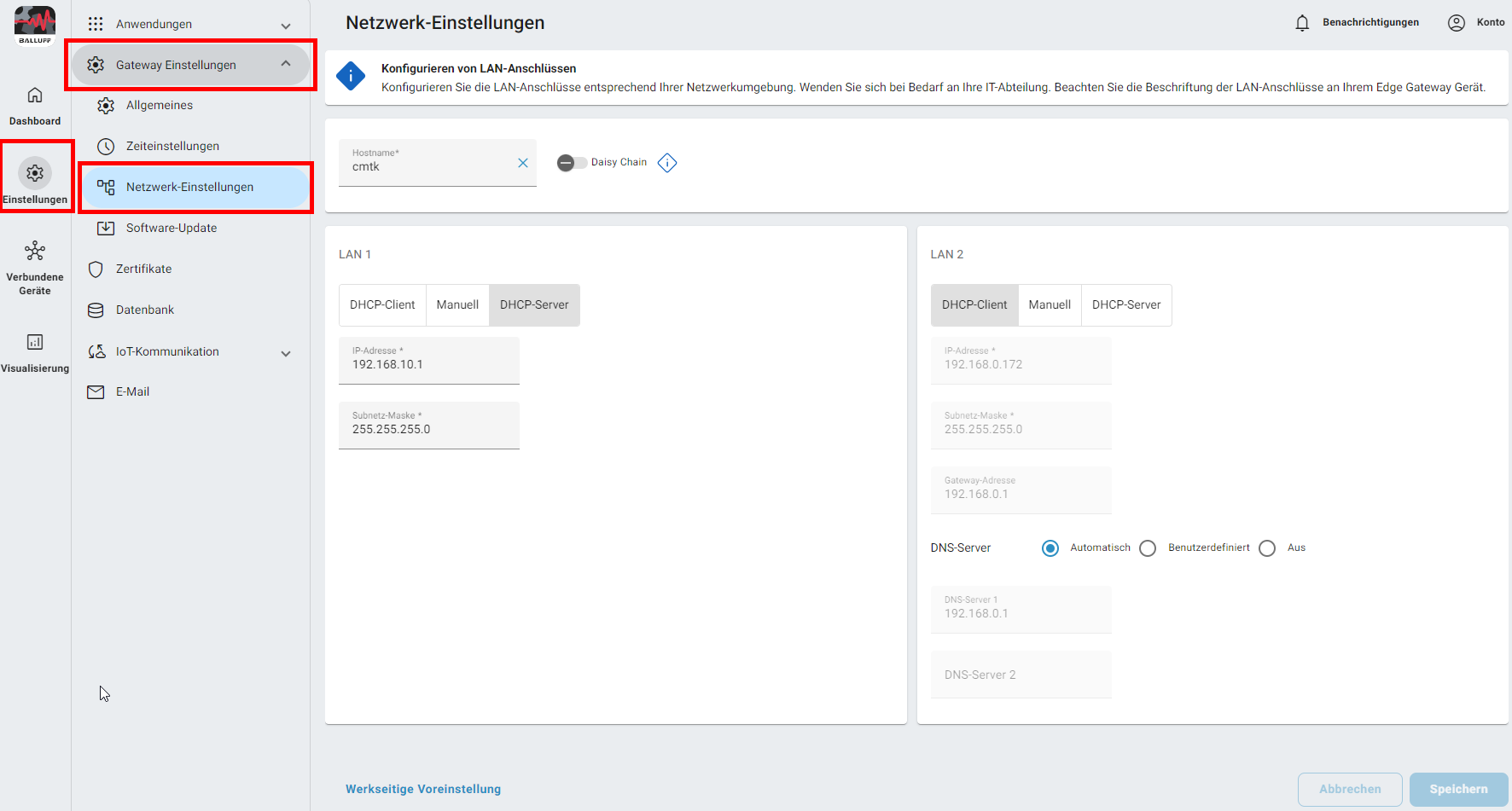Select the Aus DNS-Server radio button
The height and width of the screenshot is (811, 1512).
[1267, 548]
